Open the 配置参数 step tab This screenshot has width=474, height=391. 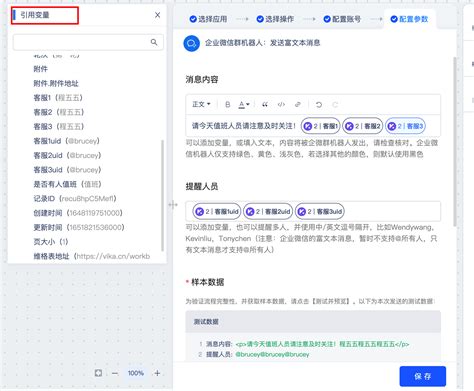pyautogui.click(x=409, y=19)
